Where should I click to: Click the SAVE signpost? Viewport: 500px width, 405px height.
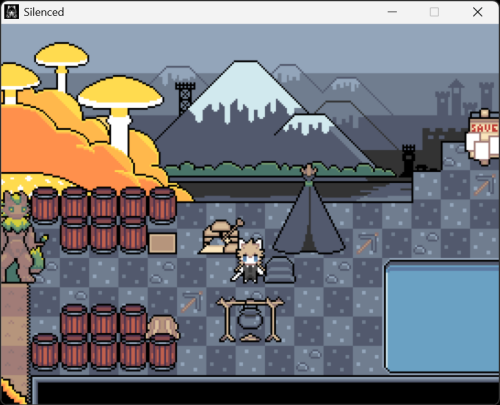pos(484,137)
